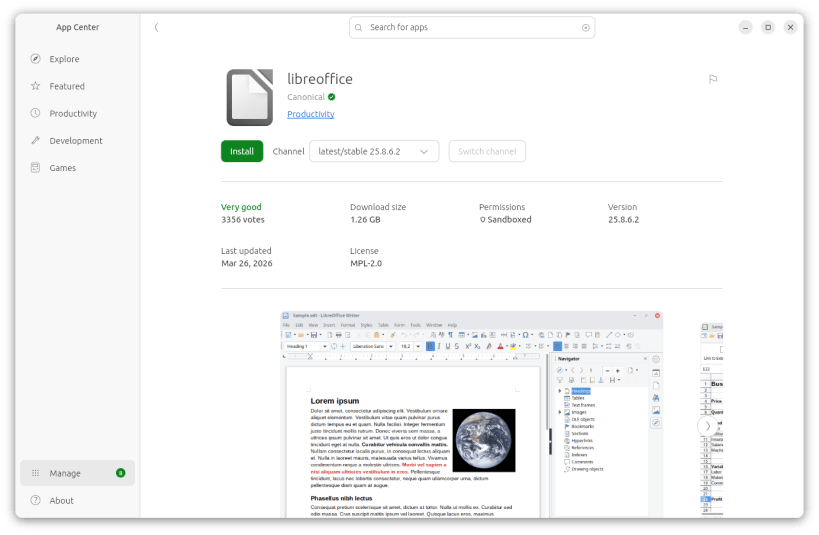Select Featured in the sidebar

(x=67, y=86)
